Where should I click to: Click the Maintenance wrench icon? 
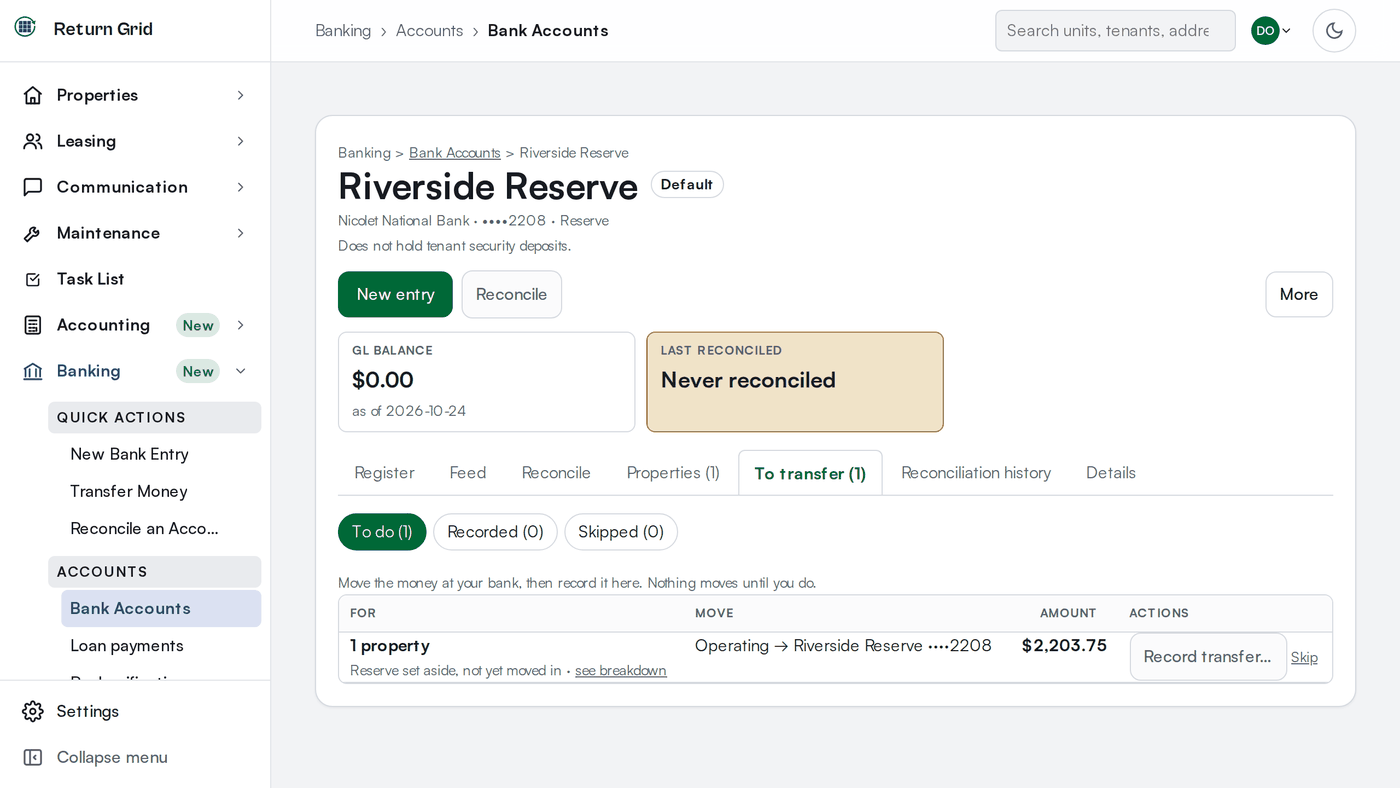tap(33, 233)
